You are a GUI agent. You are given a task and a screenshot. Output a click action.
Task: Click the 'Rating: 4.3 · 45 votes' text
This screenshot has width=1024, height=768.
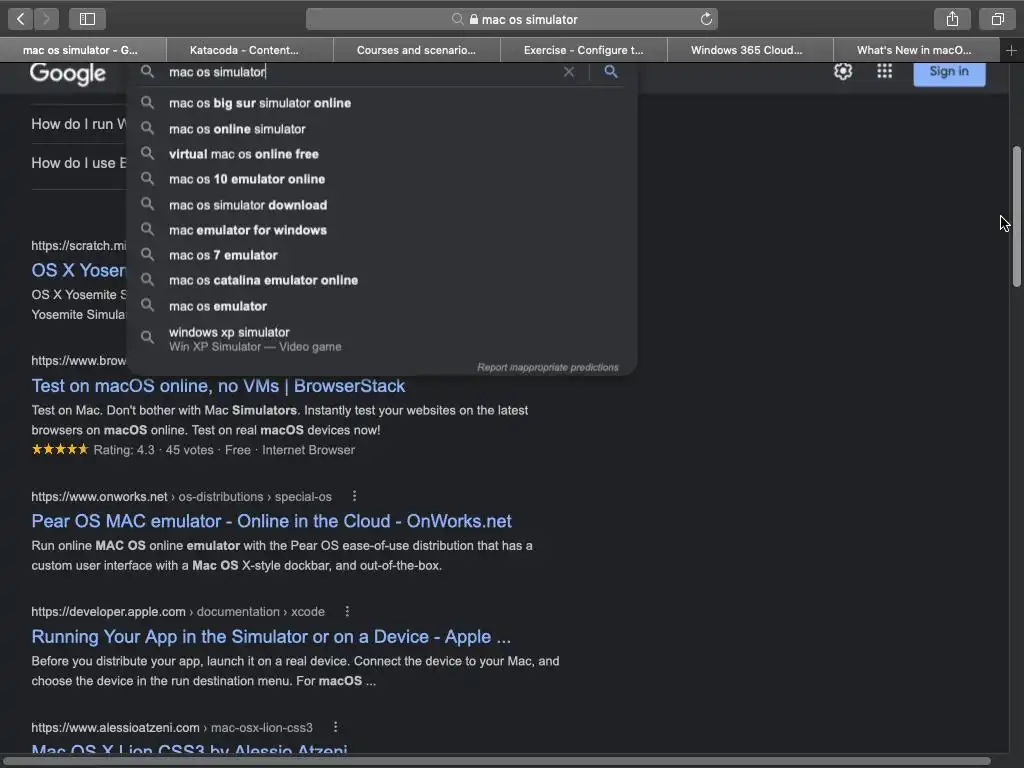click(x=153, y=450)
